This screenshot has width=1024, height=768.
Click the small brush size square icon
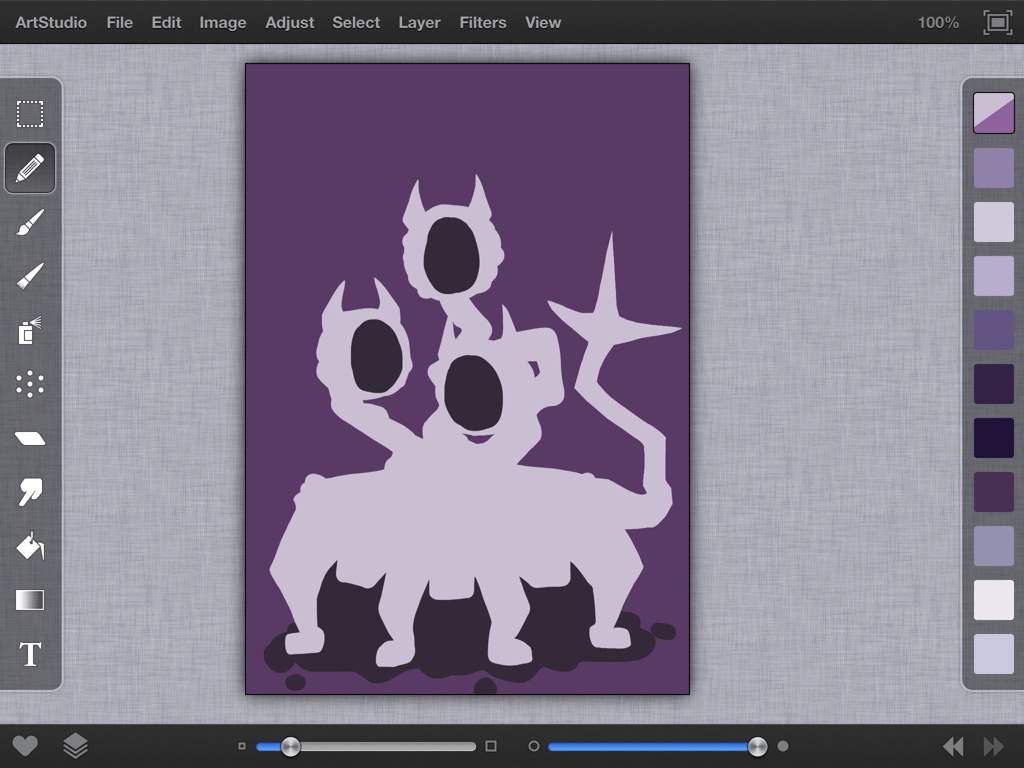pyautogui.click(x=242, y=746)
